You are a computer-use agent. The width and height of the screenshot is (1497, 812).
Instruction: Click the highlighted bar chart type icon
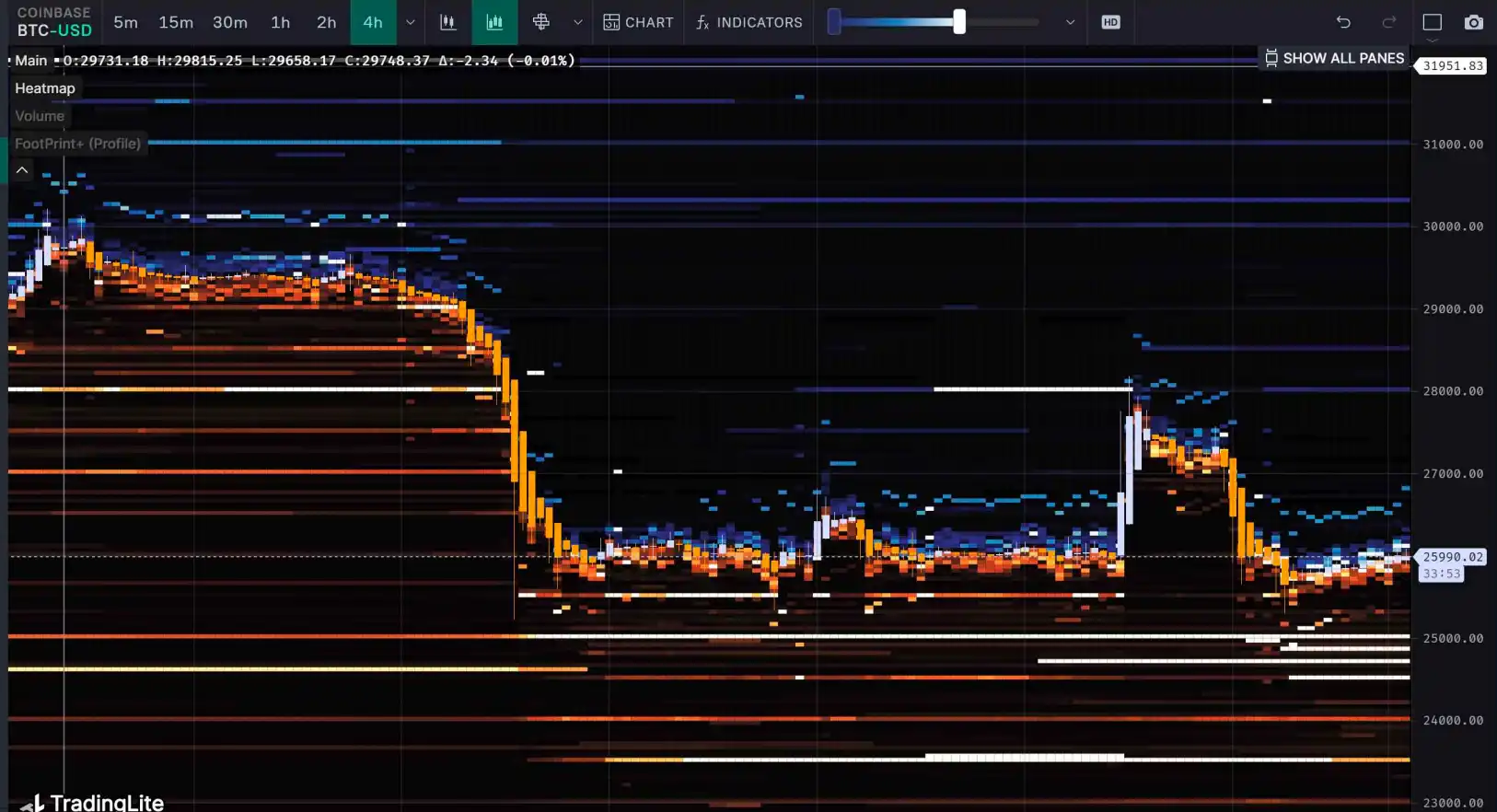pyautogui.click(x=494, y=22)
